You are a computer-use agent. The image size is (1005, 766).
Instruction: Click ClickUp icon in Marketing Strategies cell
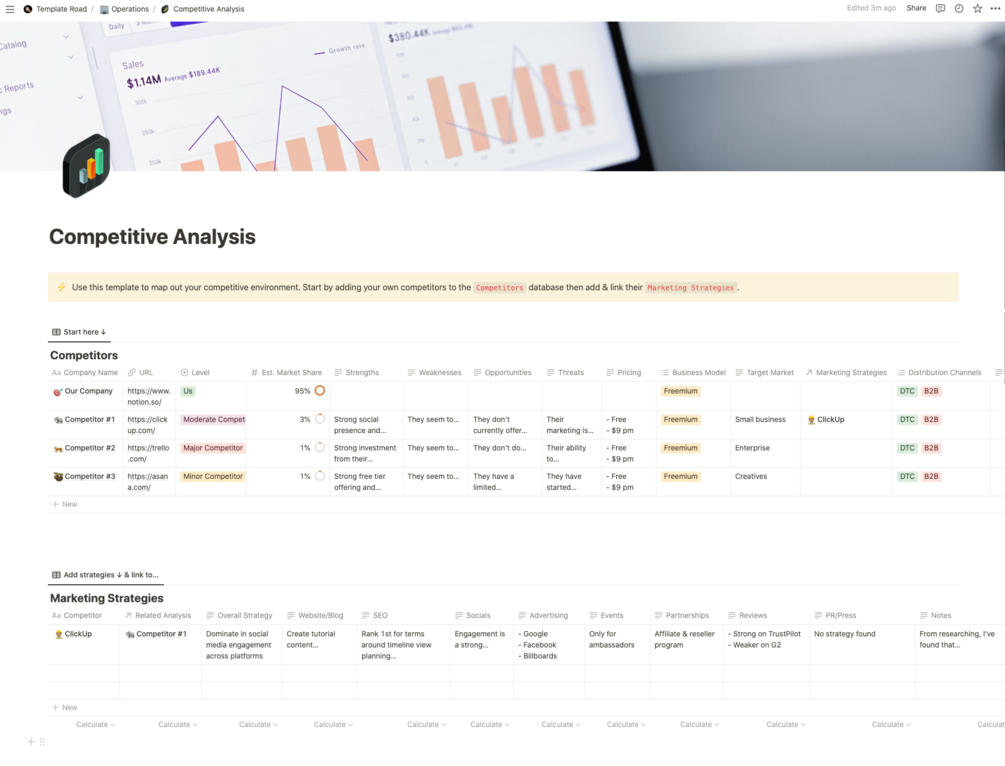pos(811,420)
